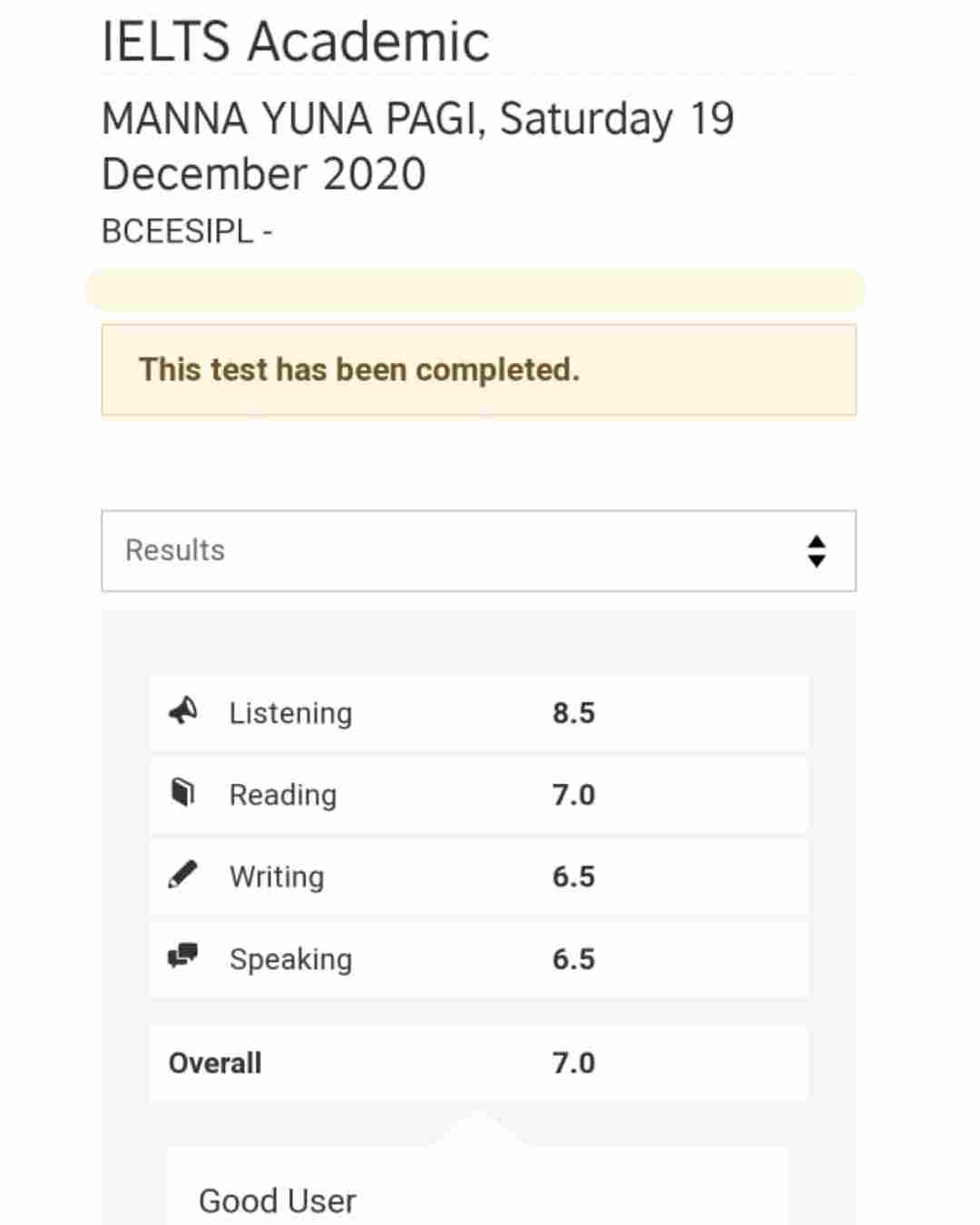The width and height of the screenshot is (980, 1225).
Task: Click the Writing pencil icon
Action: click(x=182, y=875)
